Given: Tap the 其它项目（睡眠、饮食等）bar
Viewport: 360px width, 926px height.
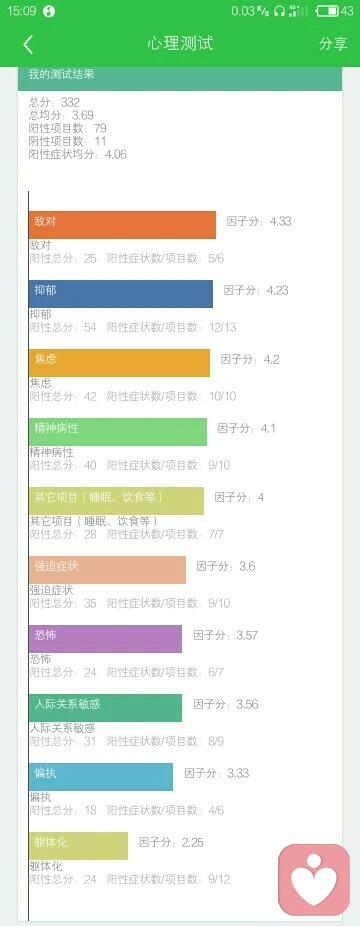Looking at the screenshot, I should [116, 501].
